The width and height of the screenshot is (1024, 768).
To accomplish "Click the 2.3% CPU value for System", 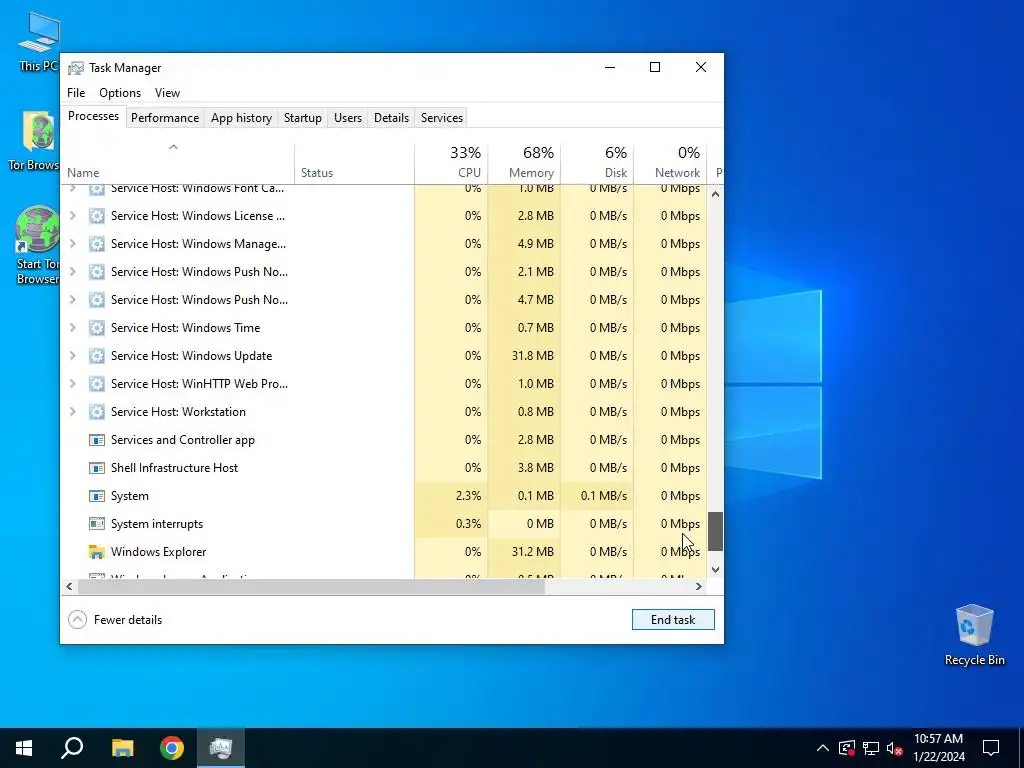I will click(x=468, y=496).
